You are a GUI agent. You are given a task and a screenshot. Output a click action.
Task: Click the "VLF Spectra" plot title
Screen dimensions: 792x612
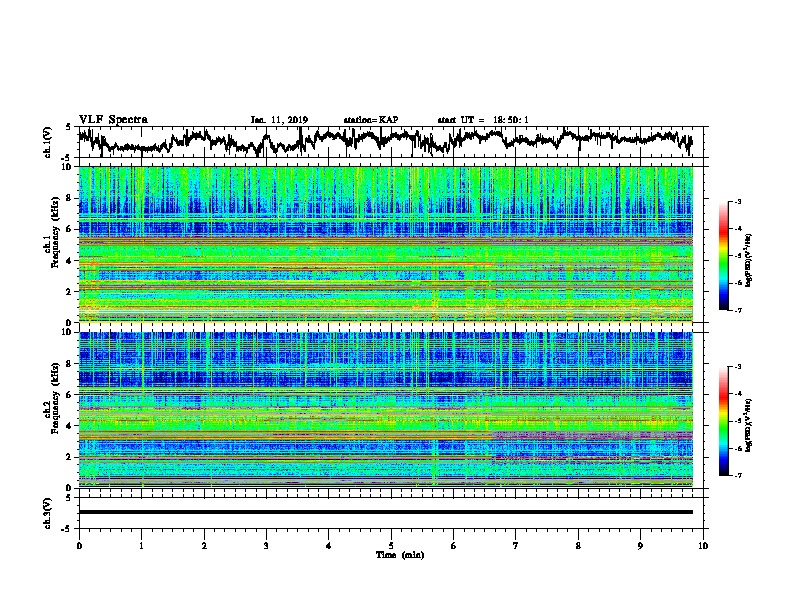click(x=113, y=120)
